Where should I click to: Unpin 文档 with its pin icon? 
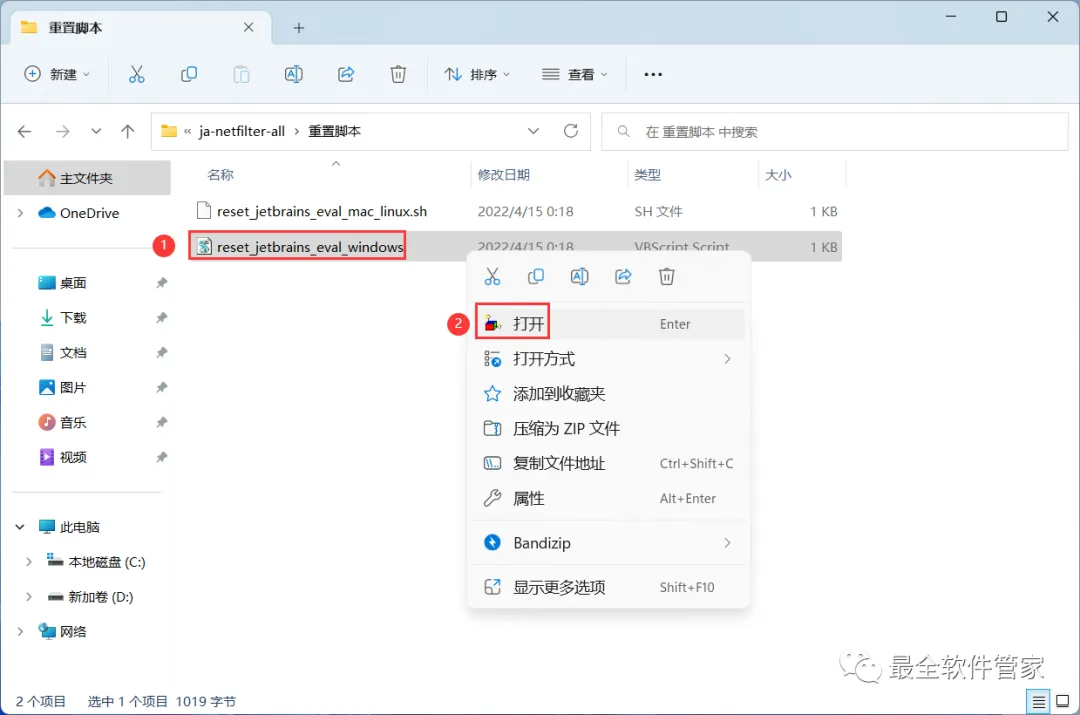pyautogui.click(x=161, y=353)
